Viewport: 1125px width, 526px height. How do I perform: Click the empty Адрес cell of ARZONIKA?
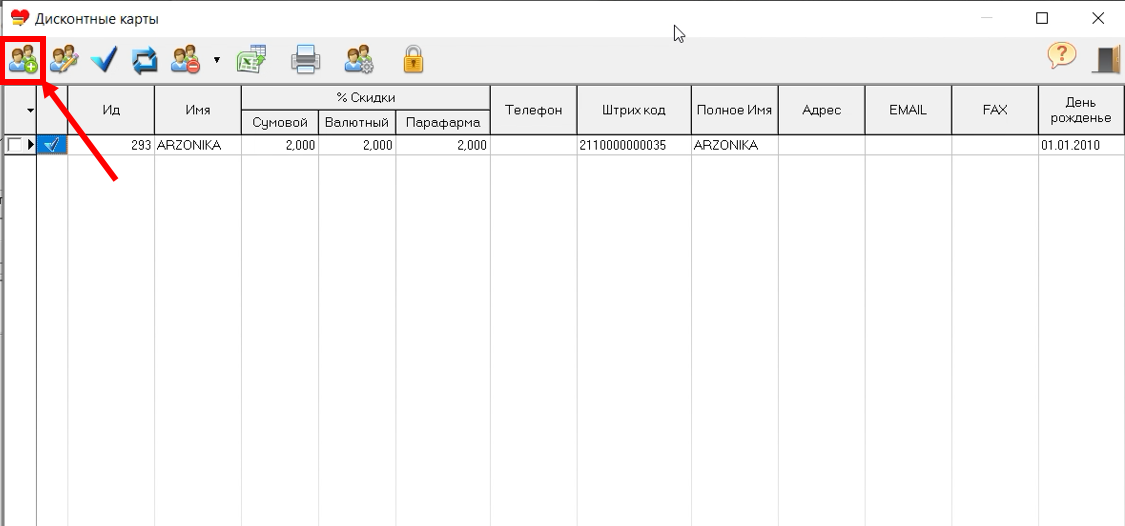[822, 145]
